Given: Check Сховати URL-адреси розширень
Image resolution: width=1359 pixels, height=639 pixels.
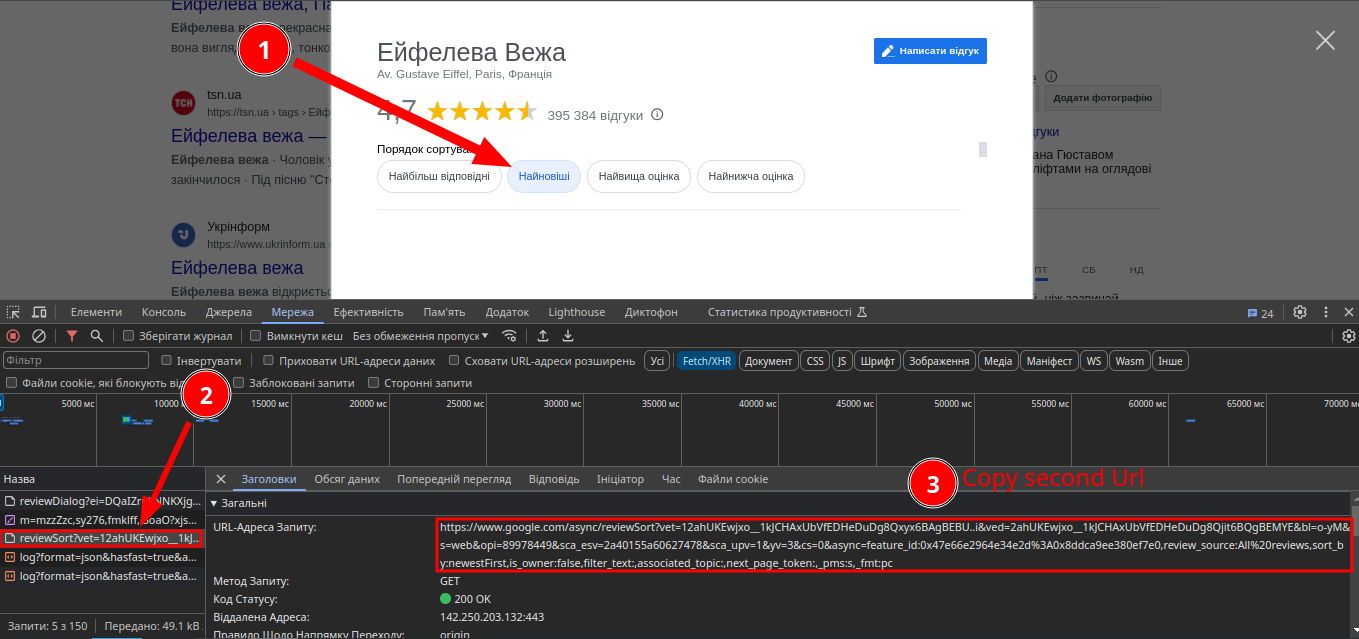Looking at the screenshot, I should coord(454,360).
